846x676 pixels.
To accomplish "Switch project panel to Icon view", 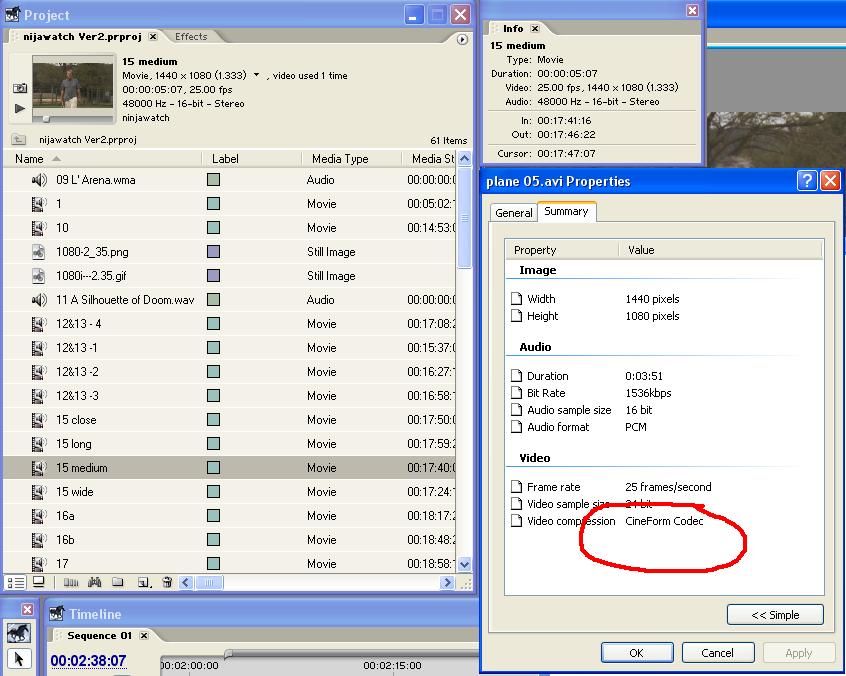I will [x=38, y=582].
